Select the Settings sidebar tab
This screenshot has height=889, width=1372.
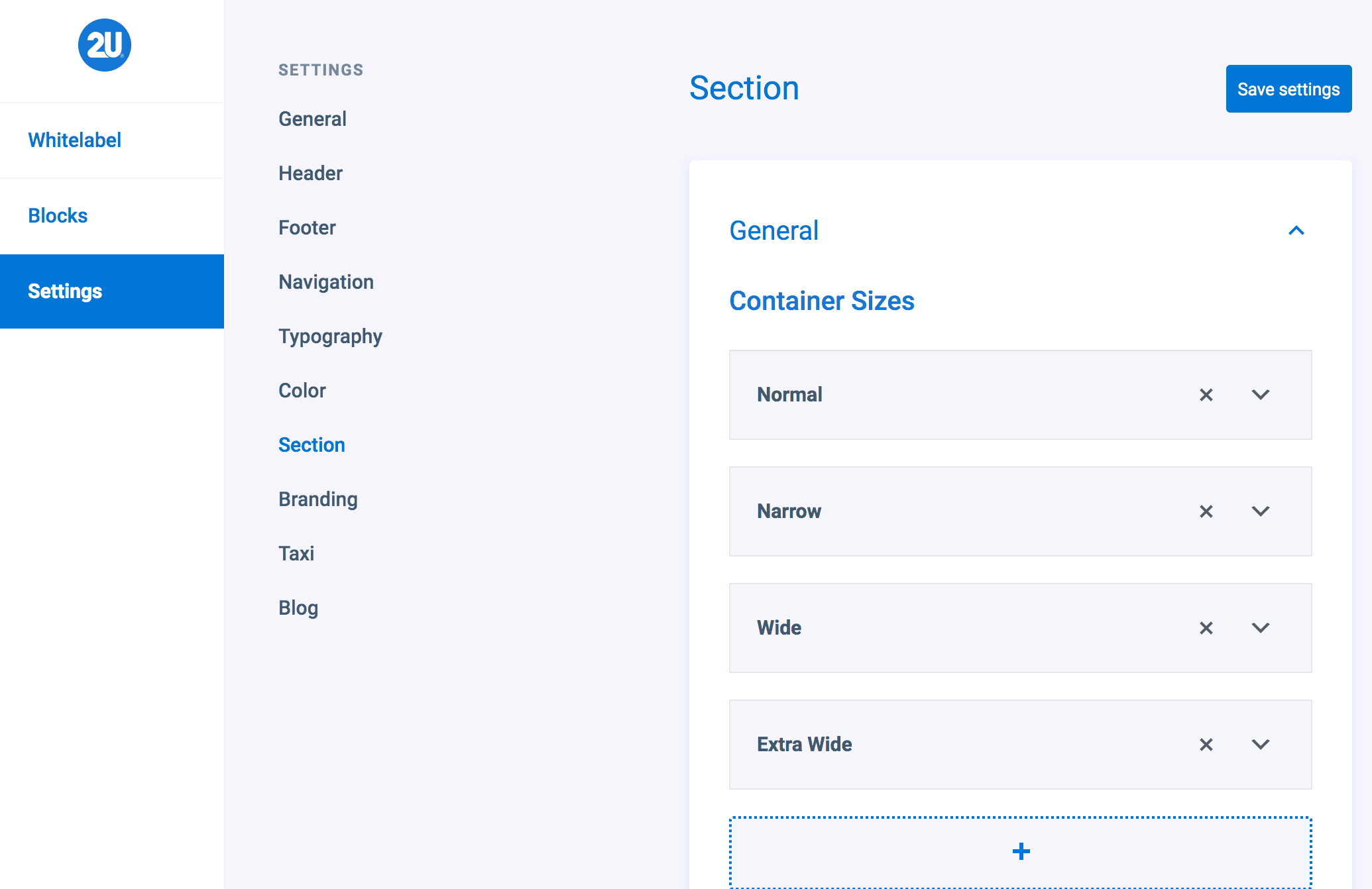coord(65,291)
